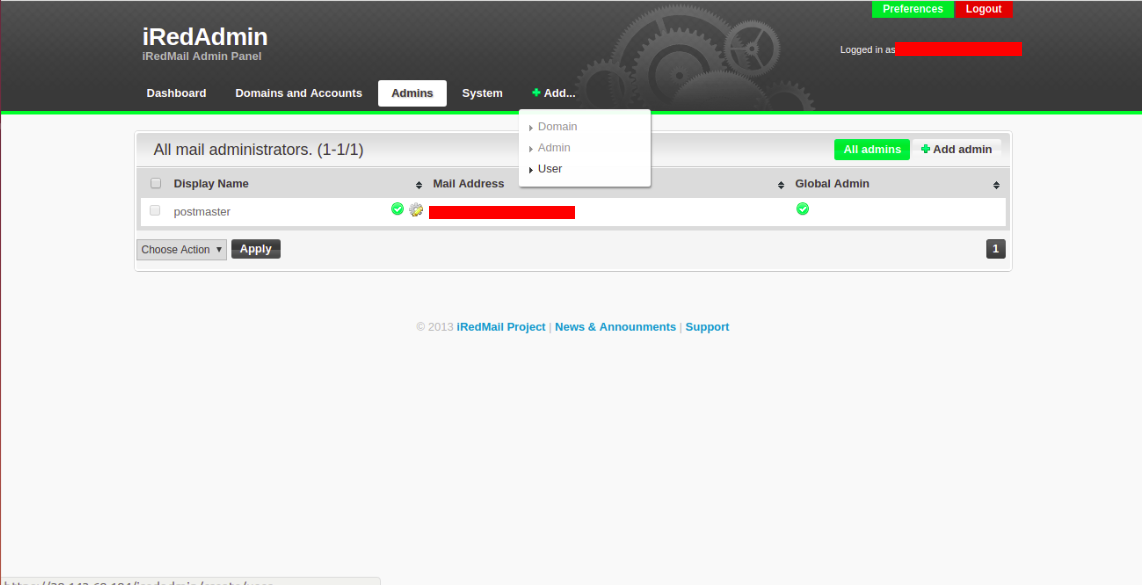1142x585 pixels.
Task: Click the green plus icon beside Add...
Action: pos(536,93)
